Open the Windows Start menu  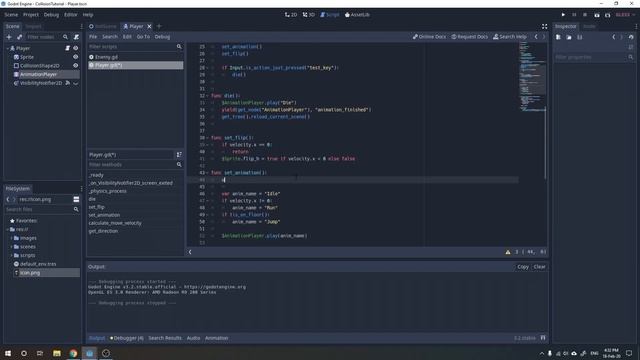8,353
